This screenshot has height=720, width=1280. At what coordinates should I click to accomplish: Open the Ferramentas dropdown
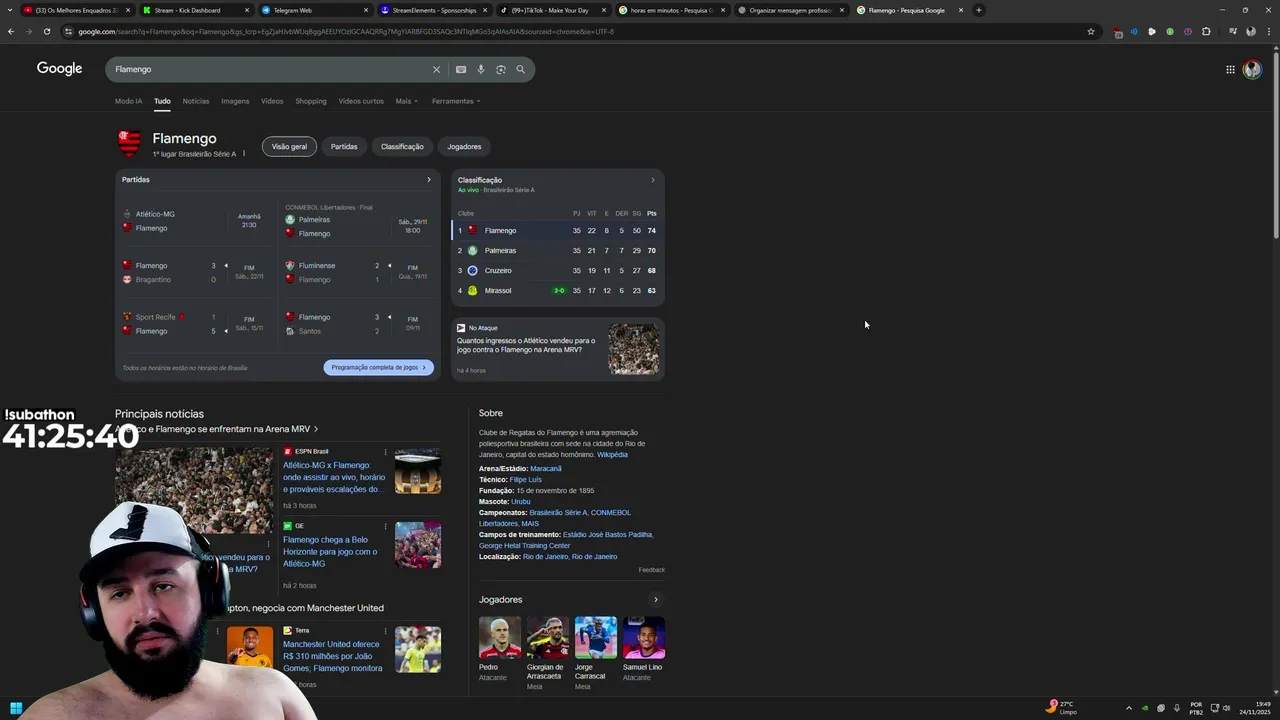[x=456, y=101]
